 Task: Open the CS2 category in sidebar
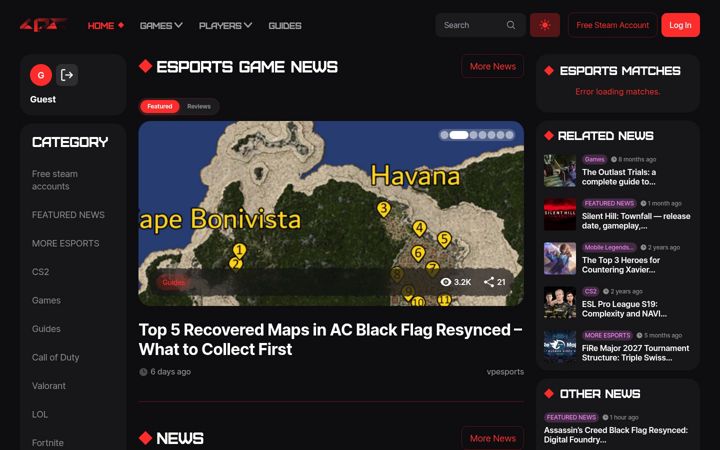click(x=40, y=272)
